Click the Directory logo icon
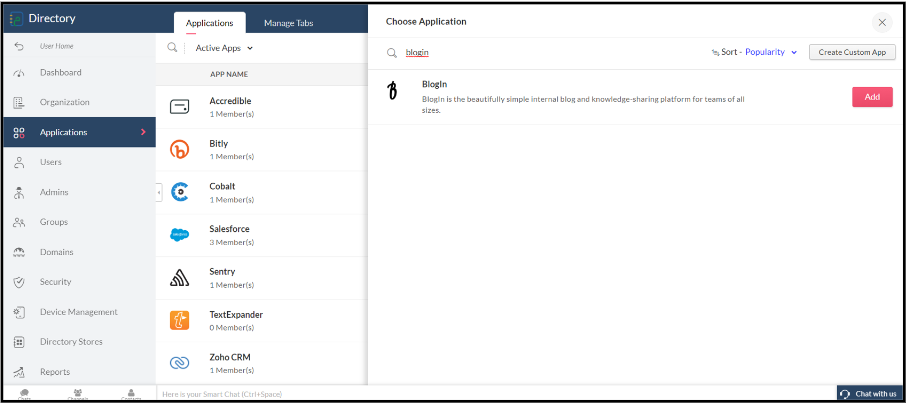The width and height of the screenshot is (907, 403). pyautogui.click(x=16, y=19)
